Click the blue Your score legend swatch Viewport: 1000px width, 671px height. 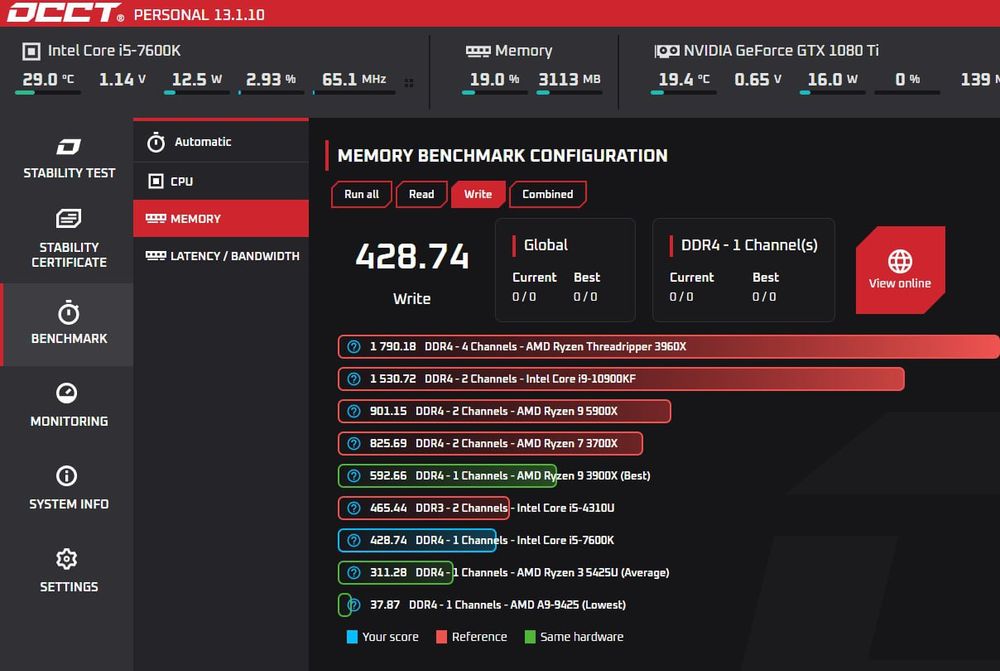pos(351,637)
